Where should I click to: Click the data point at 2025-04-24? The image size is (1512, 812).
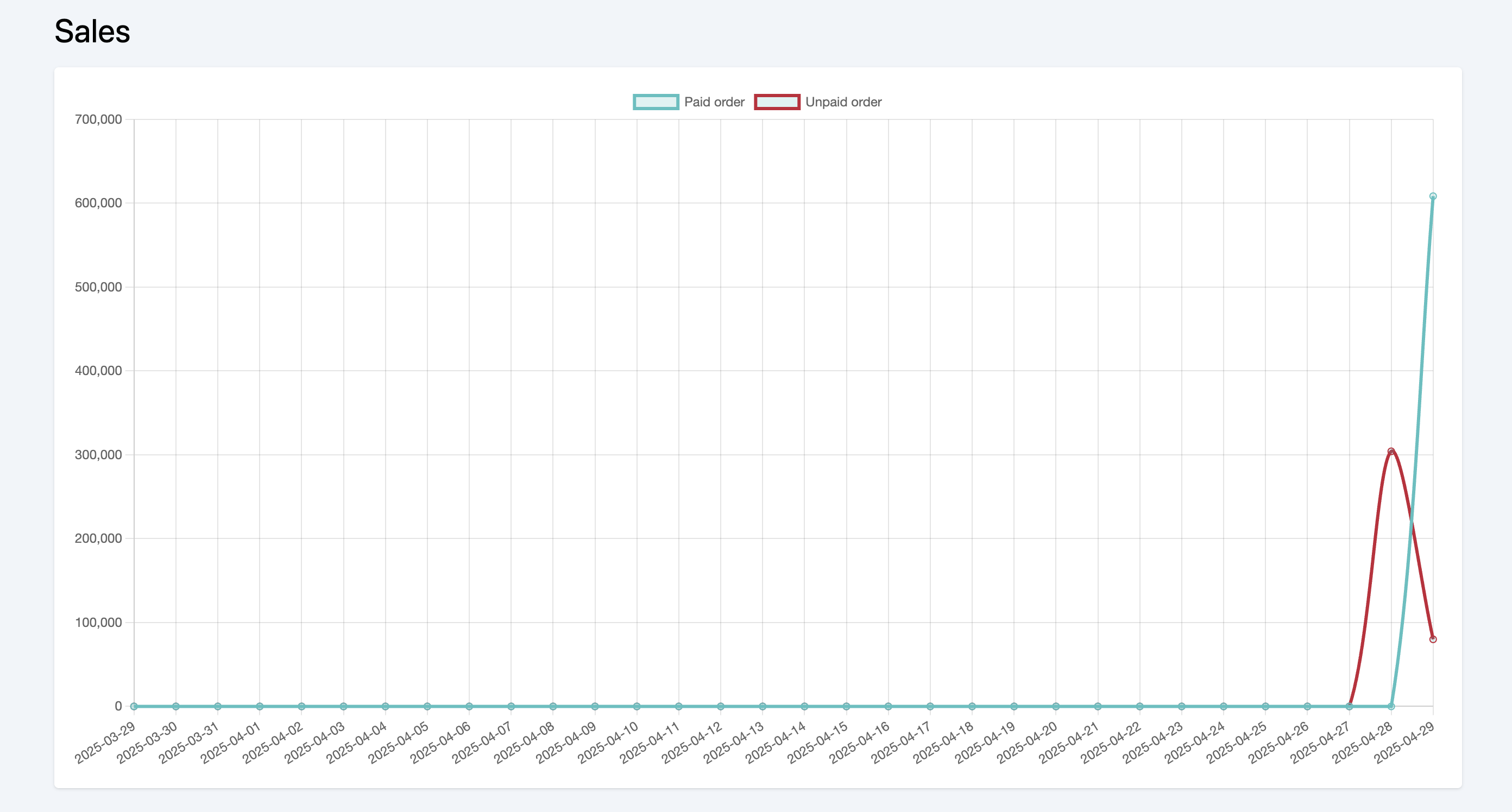point(1223,706)
